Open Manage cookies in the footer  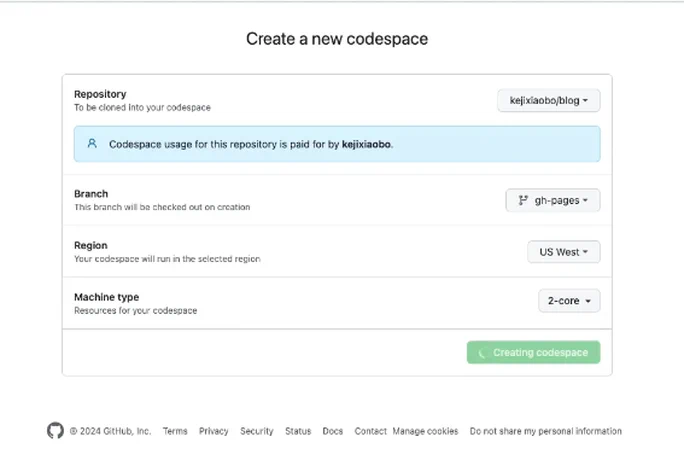tap(425, 432)
